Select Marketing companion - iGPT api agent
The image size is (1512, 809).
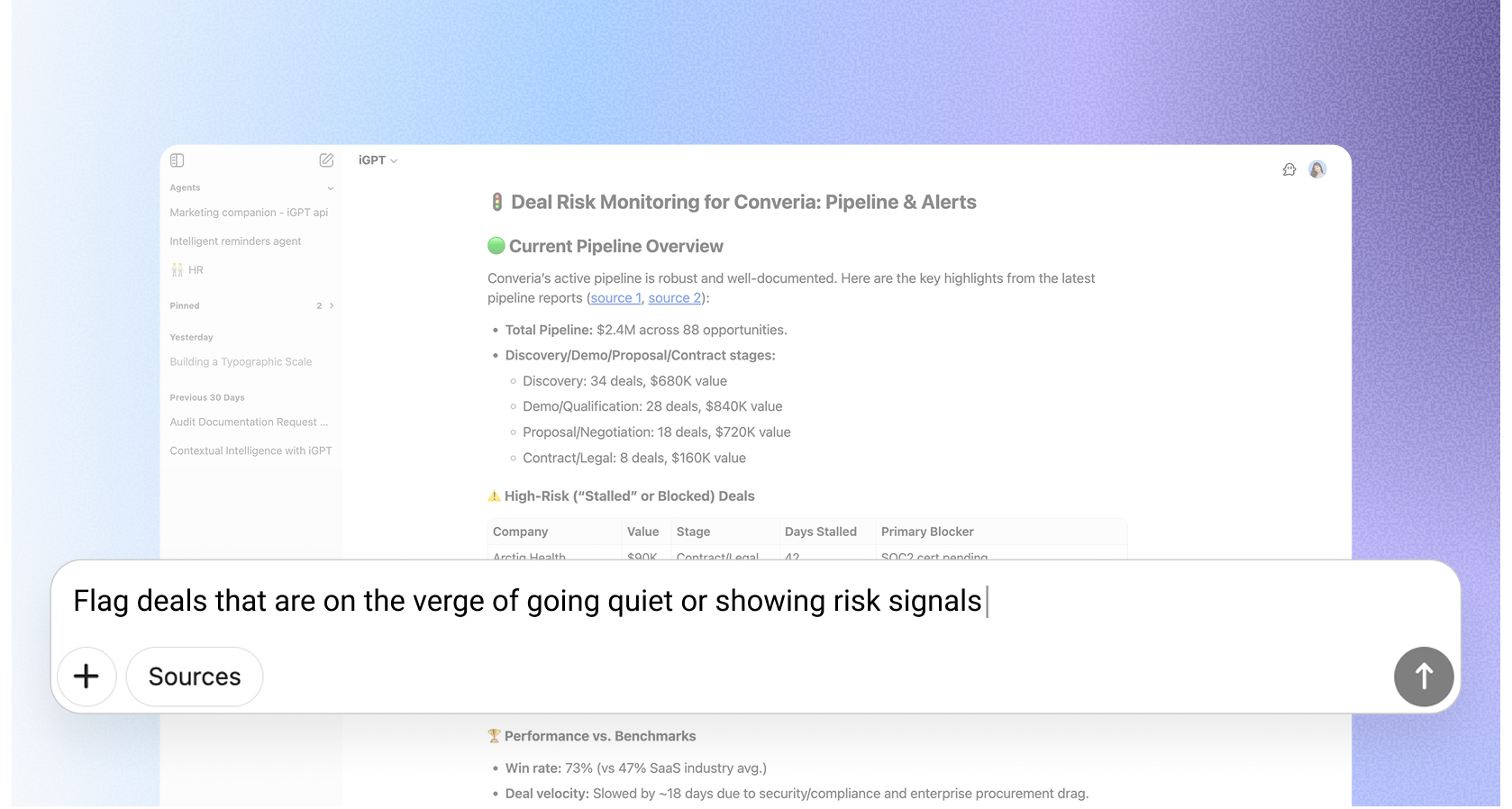tap(249, 213)
